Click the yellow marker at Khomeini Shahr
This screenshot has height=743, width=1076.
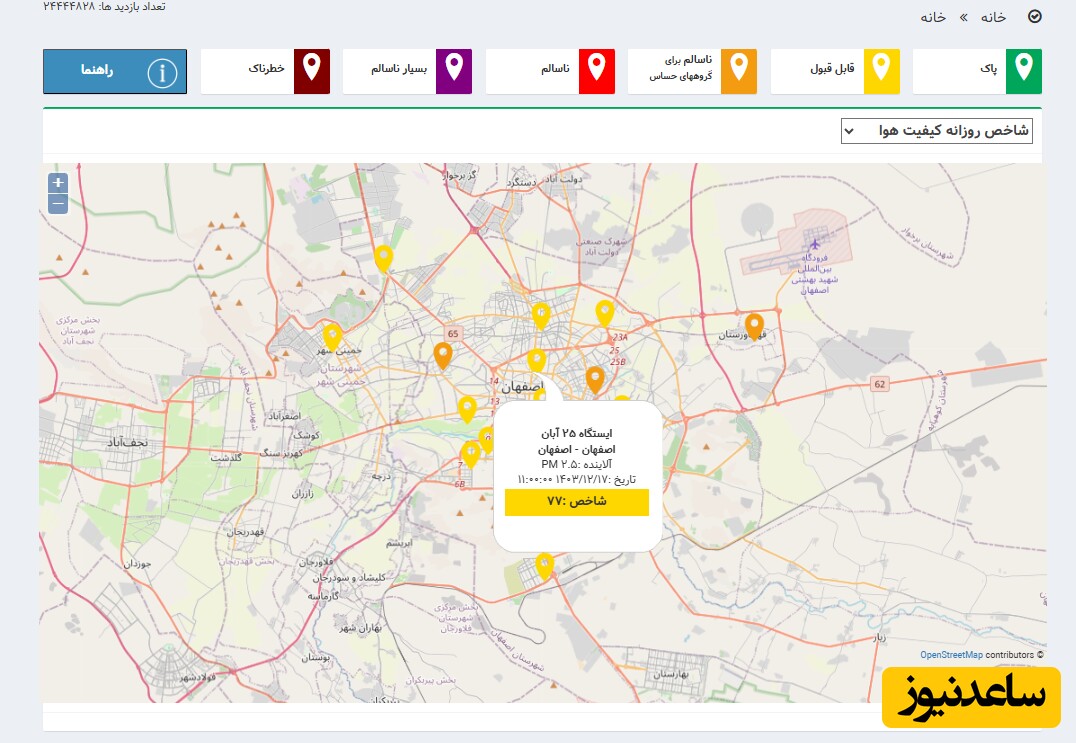332,336
